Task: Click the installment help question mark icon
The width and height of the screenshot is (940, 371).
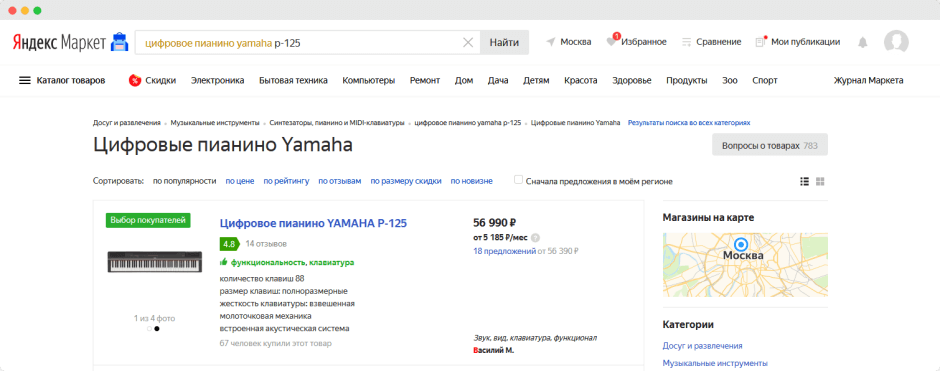Action: [x=535, y=237]
